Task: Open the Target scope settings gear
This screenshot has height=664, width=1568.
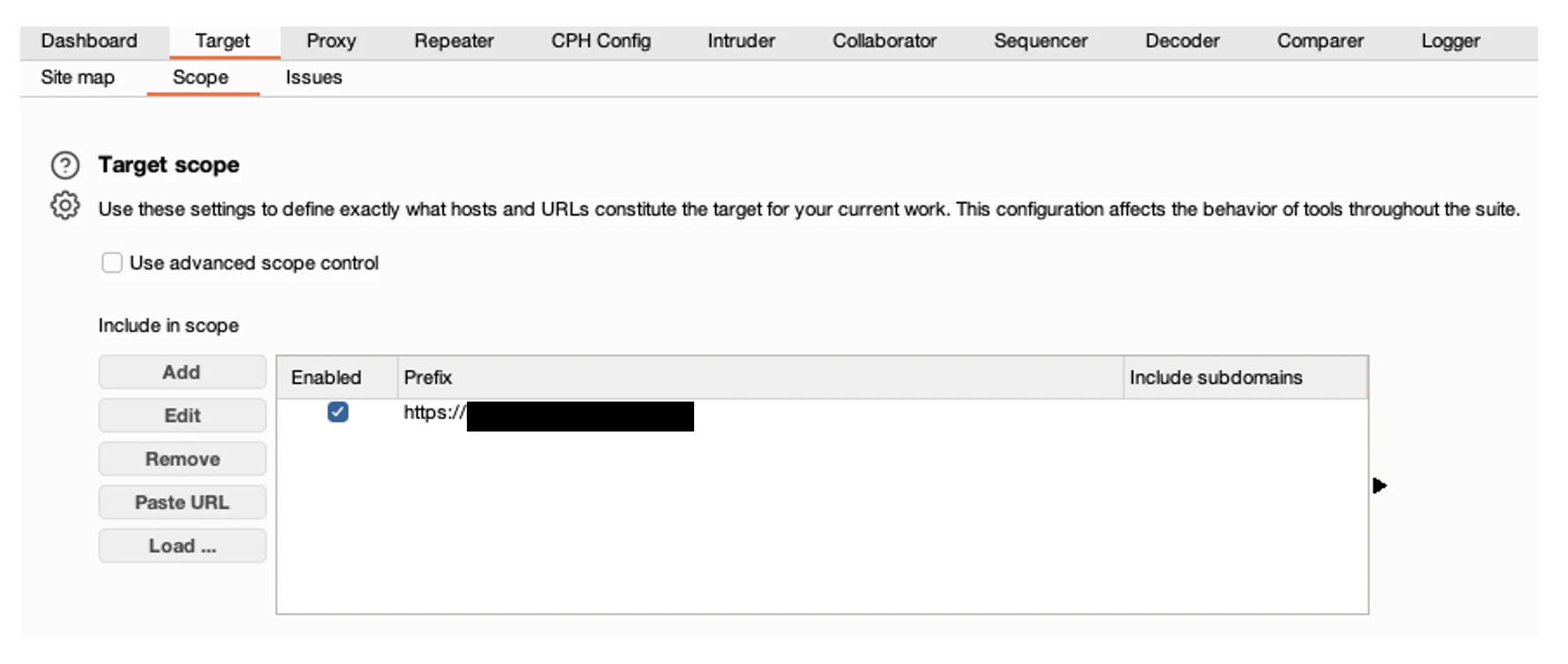Action: click(x=65, y=206)
